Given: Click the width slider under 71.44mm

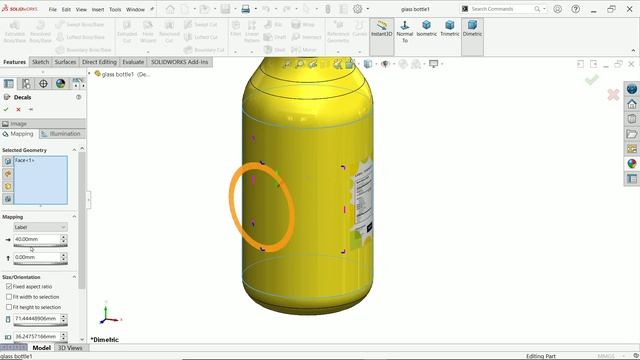Looking at the screenshot, I should pos(40,325).
